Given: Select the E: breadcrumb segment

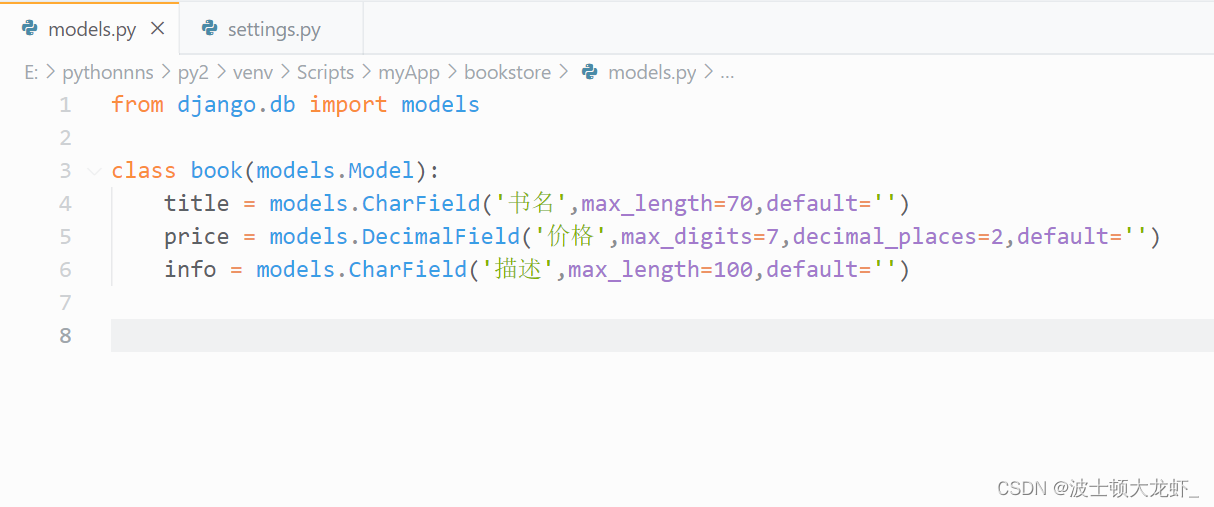Looking at the screenshot, I should 31,72.
